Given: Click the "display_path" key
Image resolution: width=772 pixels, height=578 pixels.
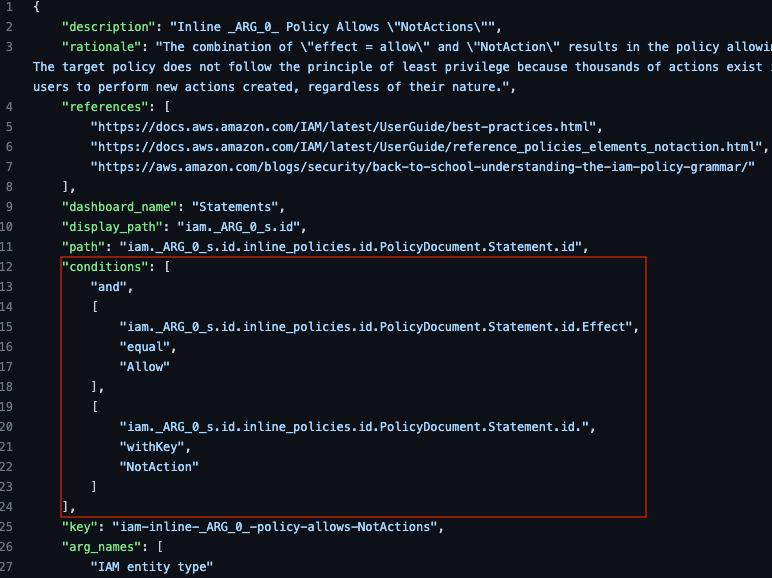Looking at the screenshot, I should point(112,227).
